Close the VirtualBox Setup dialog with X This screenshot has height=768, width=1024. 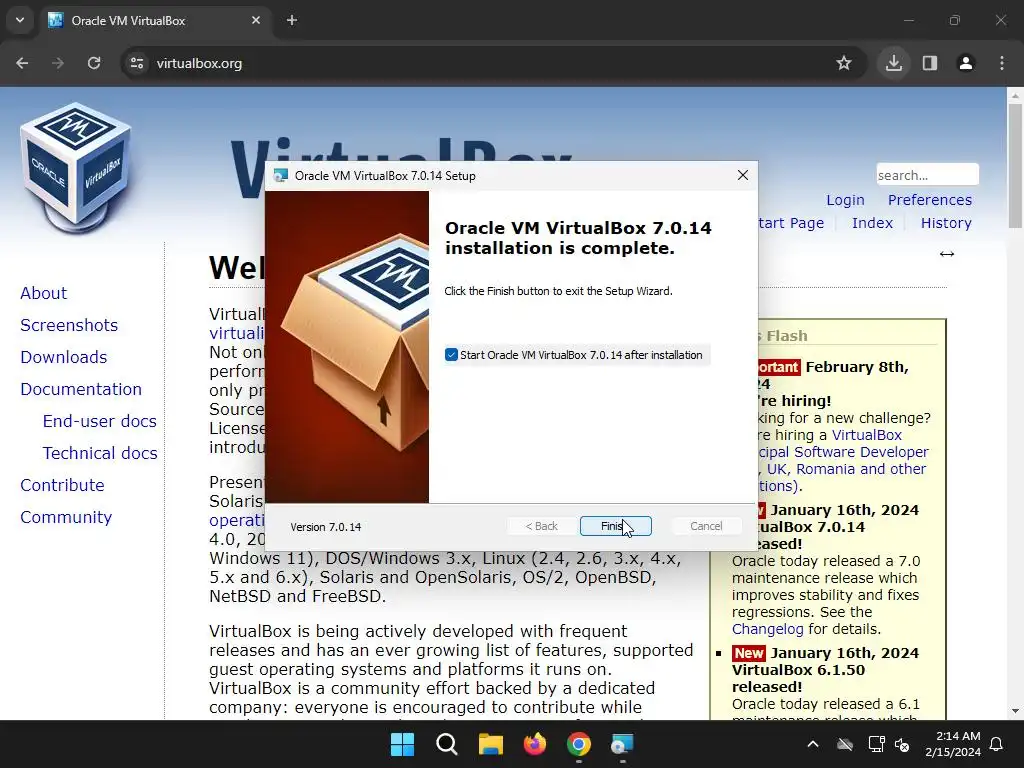(x=743, y=175)
